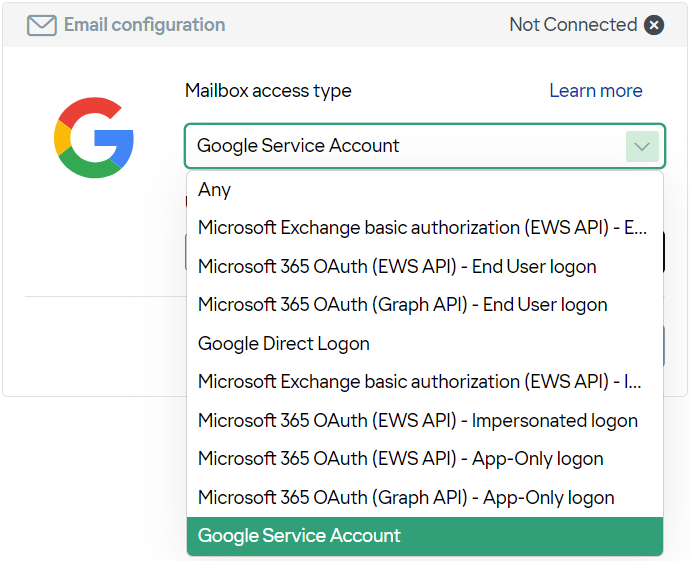The height and width of the screenshot is (561, 690).
Task: Select Microsoft 365 OAuth (EWS API) - App-Only logon
Action: (x=425, y=459)
